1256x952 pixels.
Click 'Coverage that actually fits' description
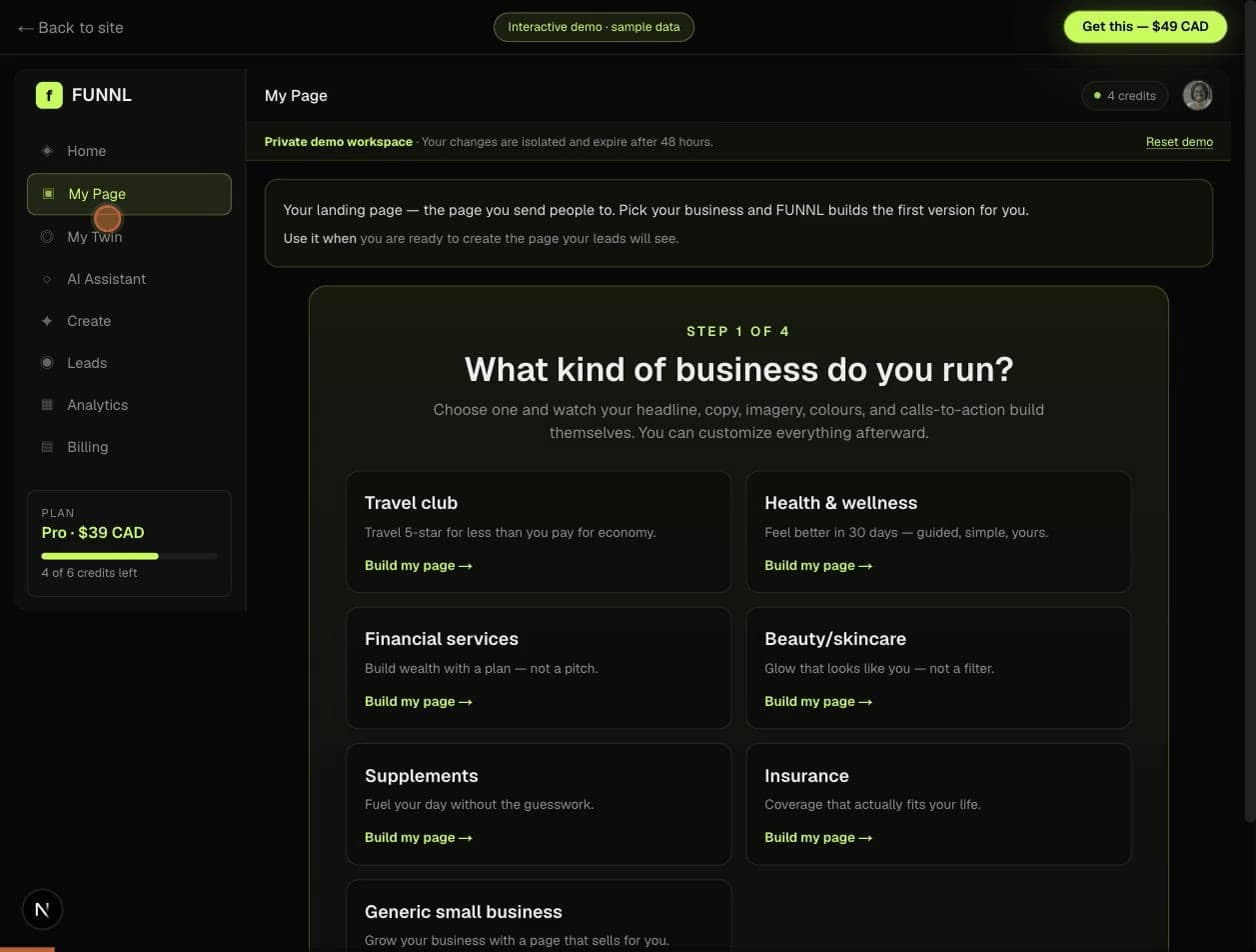click(873, 805)
